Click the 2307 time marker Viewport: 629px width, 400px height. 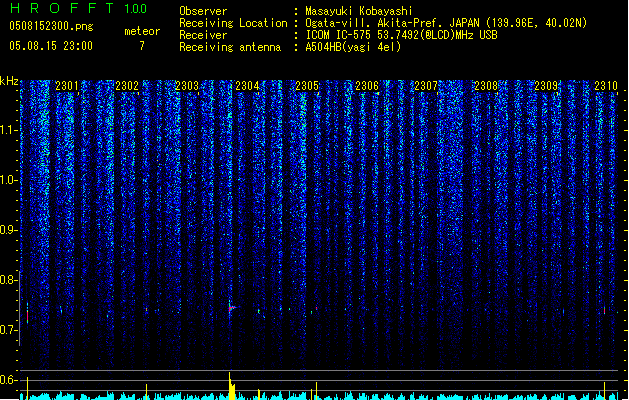426,86
